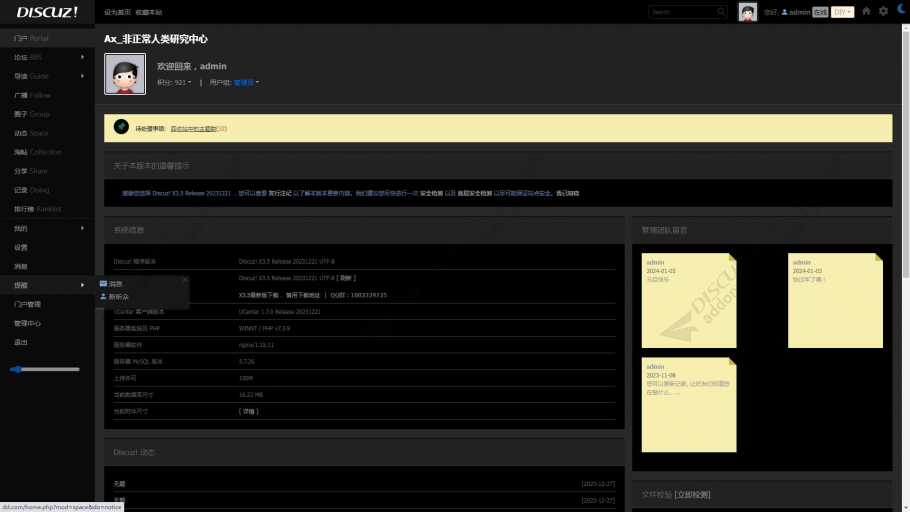Click the 发行注记 link

point(279,193)
